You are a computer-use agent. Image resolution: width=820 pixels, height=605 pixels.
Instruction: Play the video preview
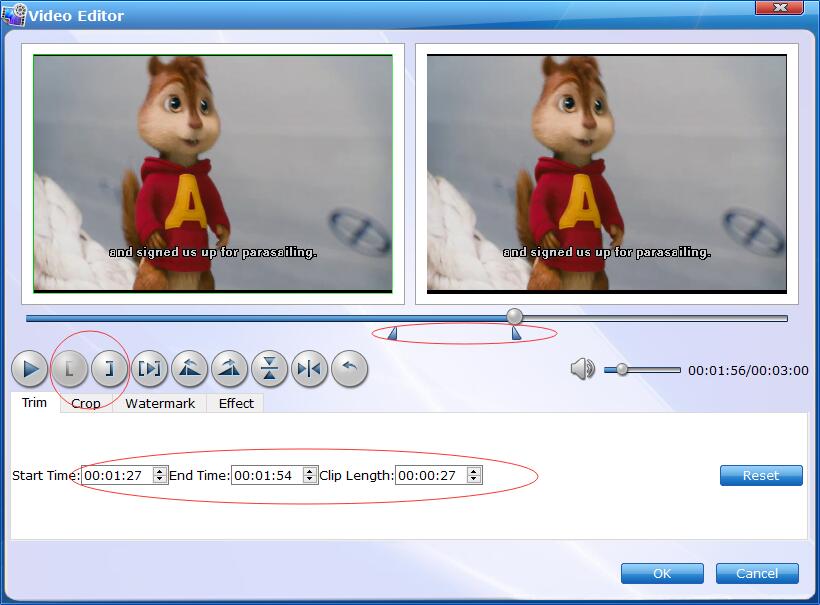pyautogui.click(x=29, y=369)
